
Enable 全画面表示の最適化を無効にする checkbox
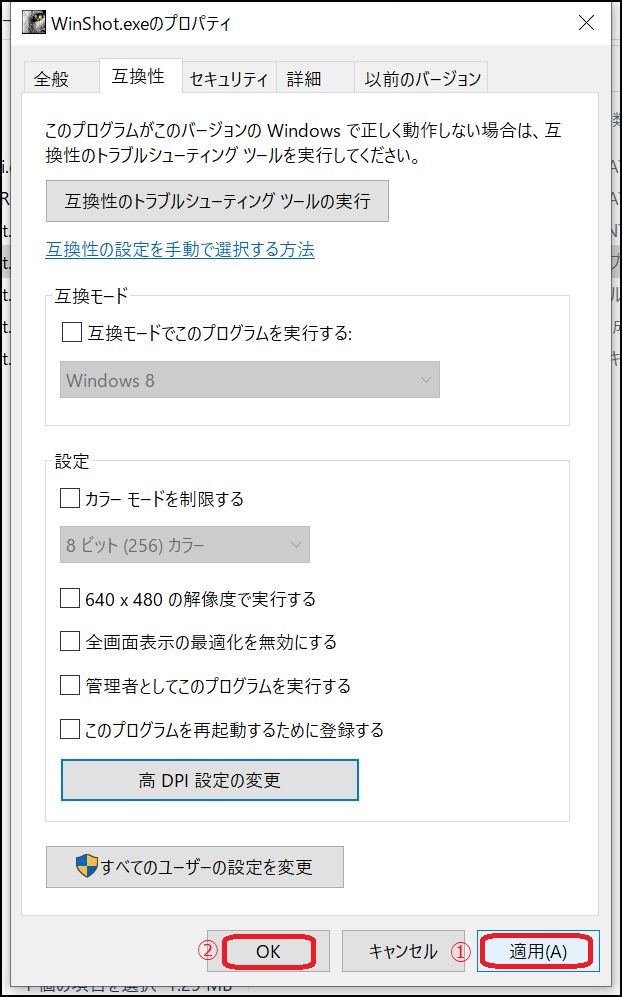(x=70, y=642)
